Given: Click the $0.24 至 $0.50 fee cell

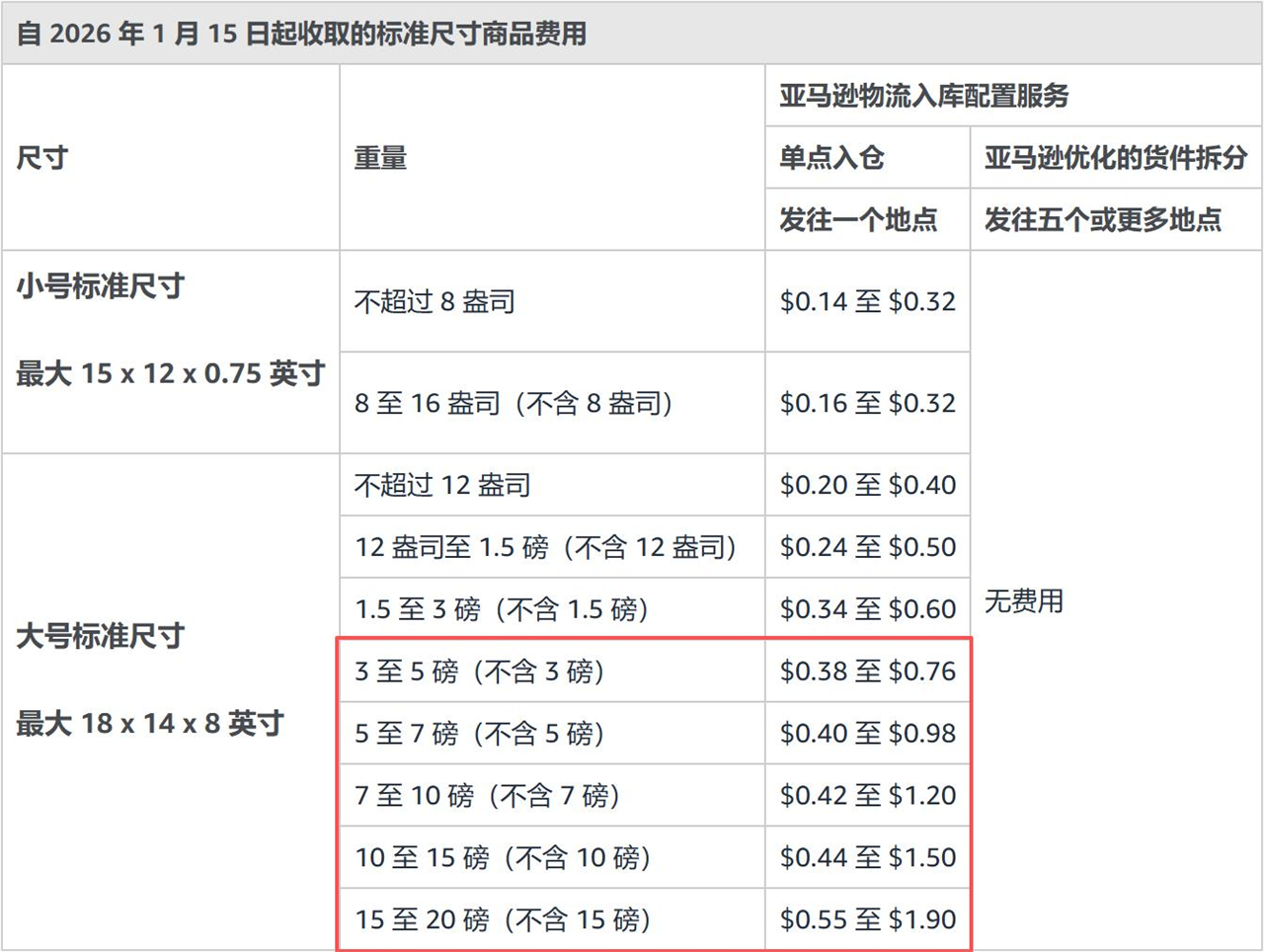Looking at the screenshot, I should (867, 547).
